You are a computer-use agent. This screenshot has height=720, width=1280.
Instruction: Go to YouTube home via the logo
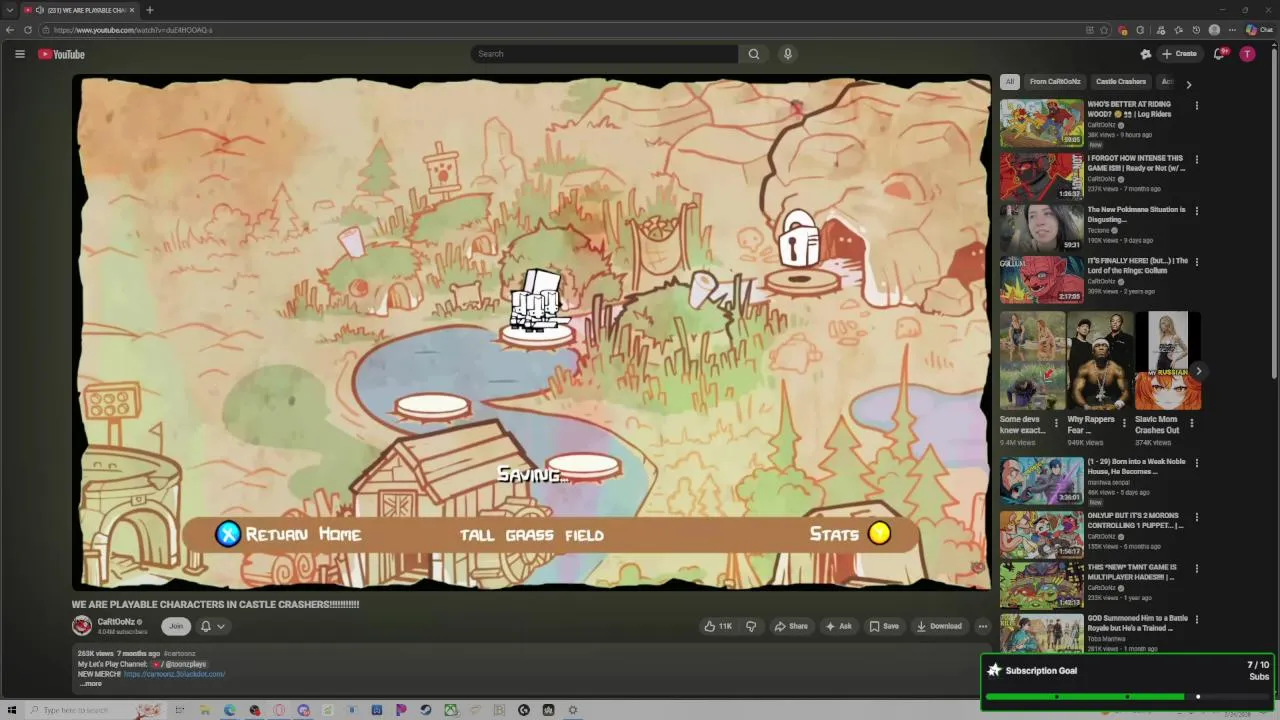pyautogui.click(x=61, y=54)
